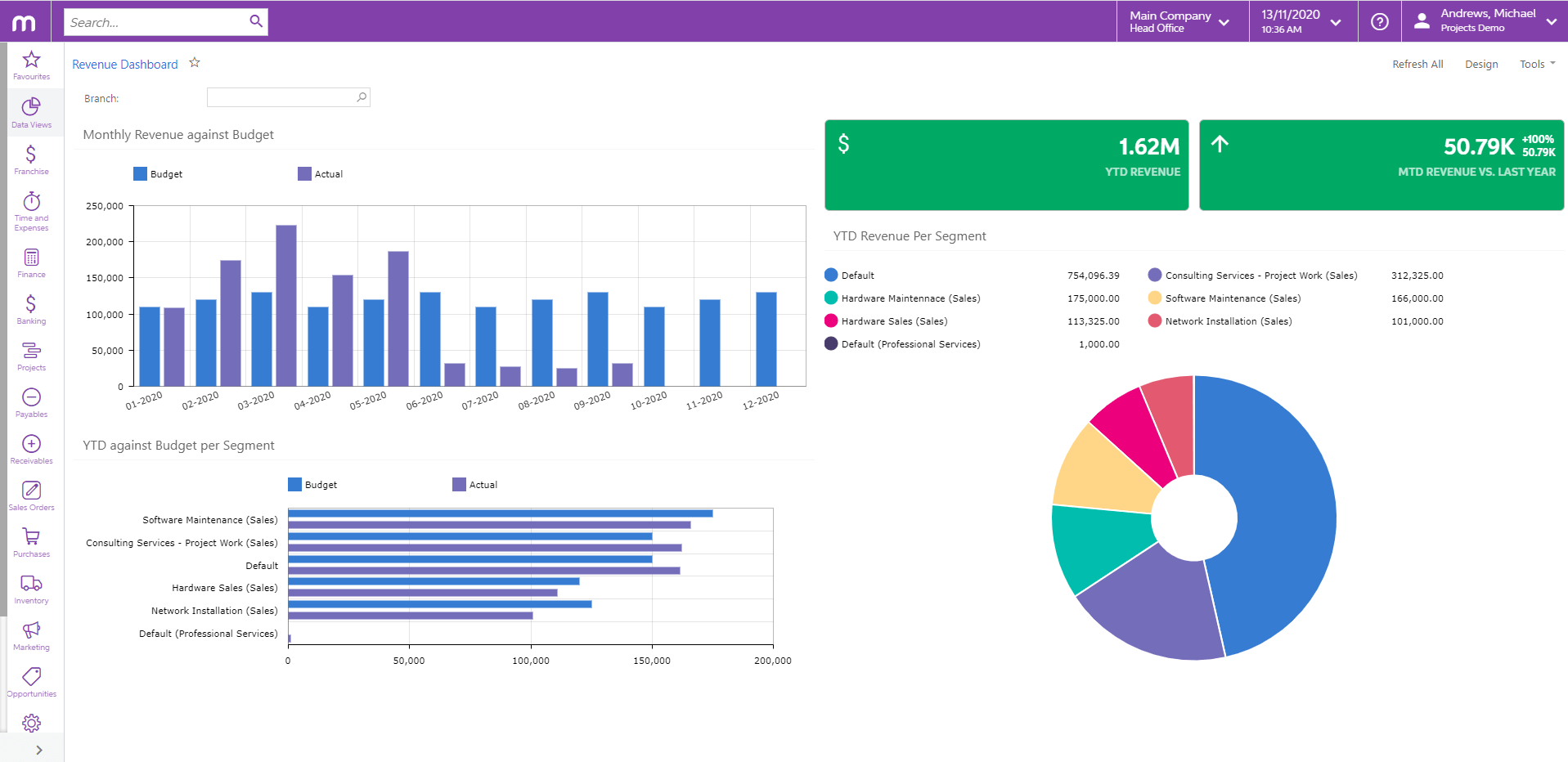The width and height of the screenshot is (1568, 762).
Task: Expand the Main Company Head Office dropdown
Action: point(1179,22)
